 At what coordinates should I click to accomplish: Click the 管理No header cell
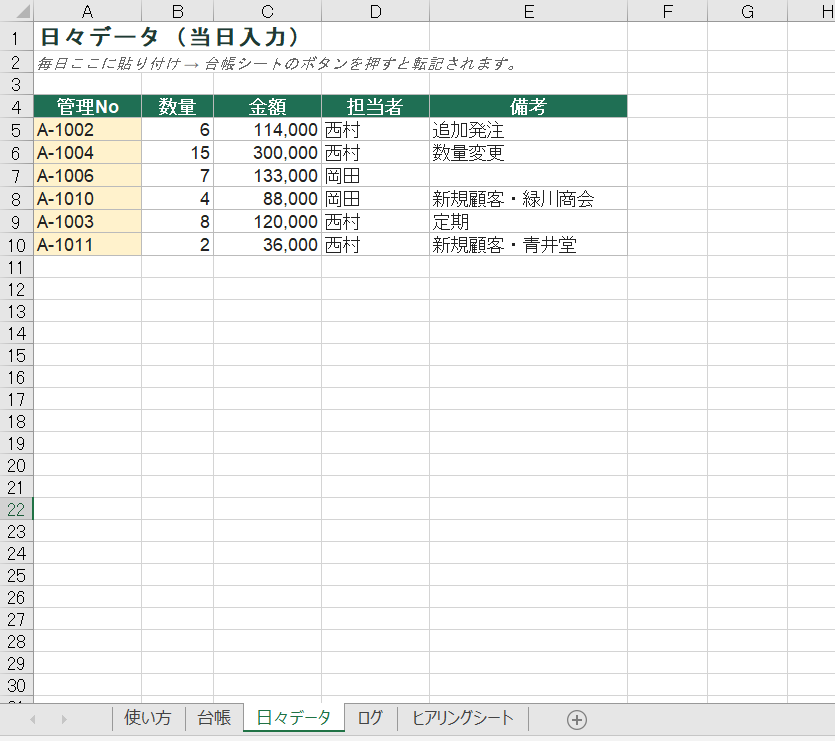point(87,107)
